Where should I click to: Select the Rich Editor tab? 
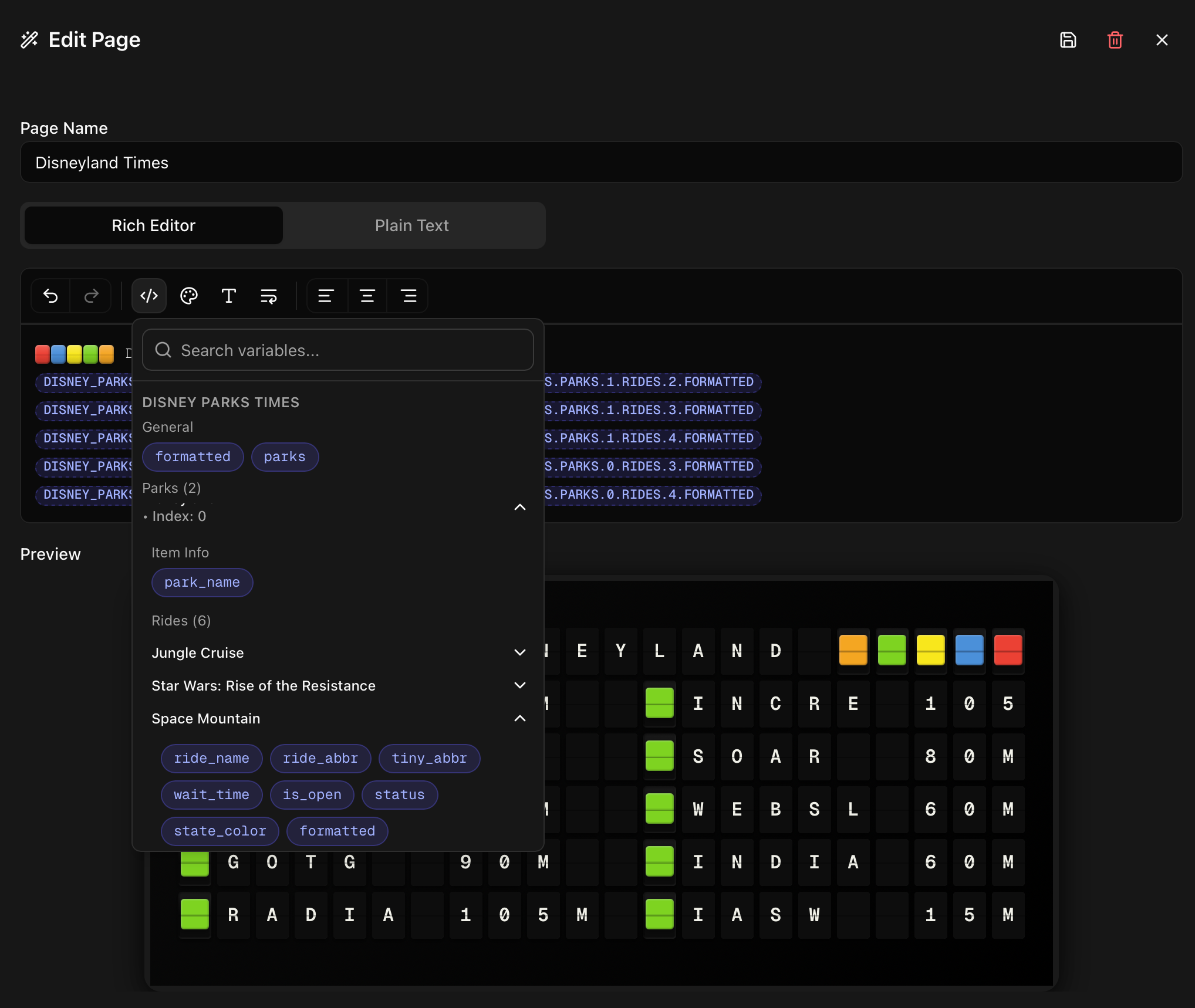pos(153,225)
